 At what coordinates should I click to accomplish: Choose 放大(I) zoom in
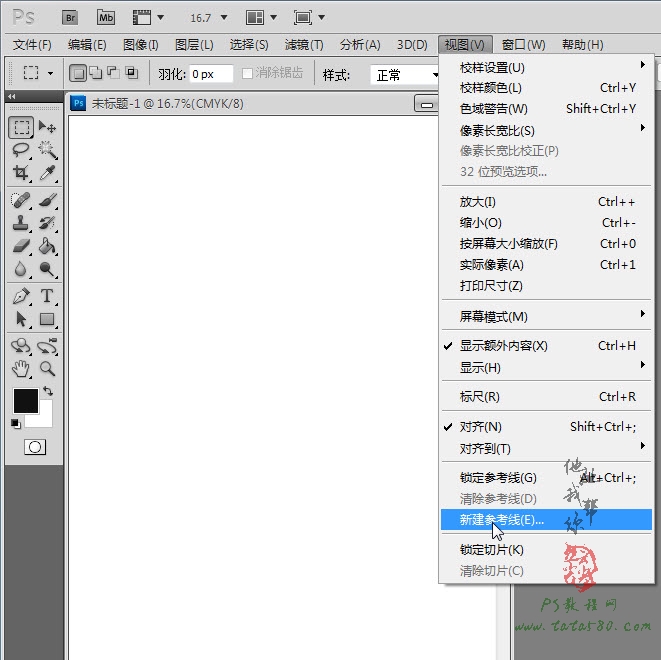(546, 202)
